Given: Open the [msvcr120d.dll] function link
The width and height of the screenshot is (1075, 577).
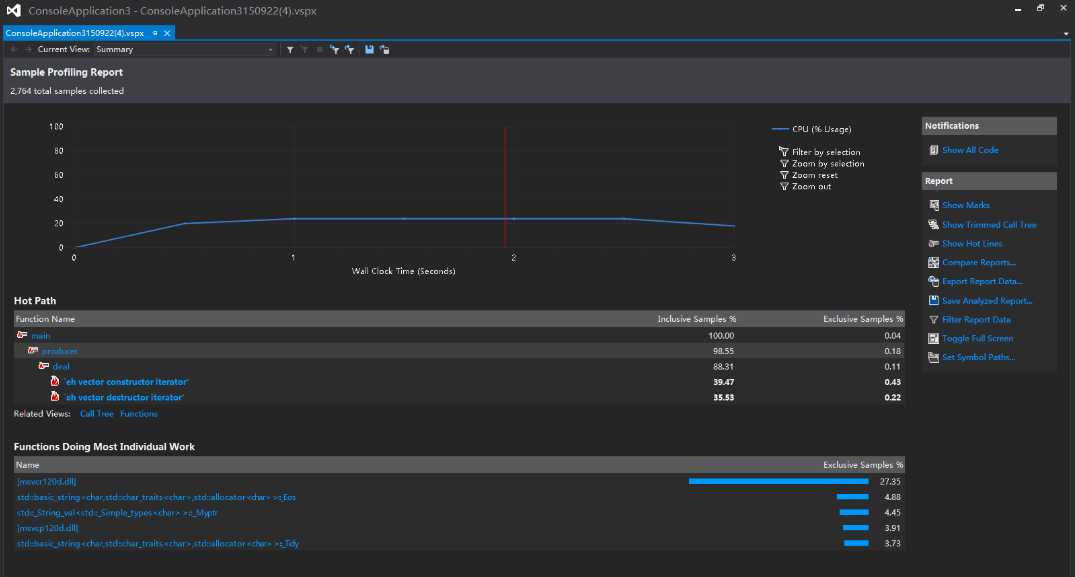Looking at the screenshot, I should 47,482.
